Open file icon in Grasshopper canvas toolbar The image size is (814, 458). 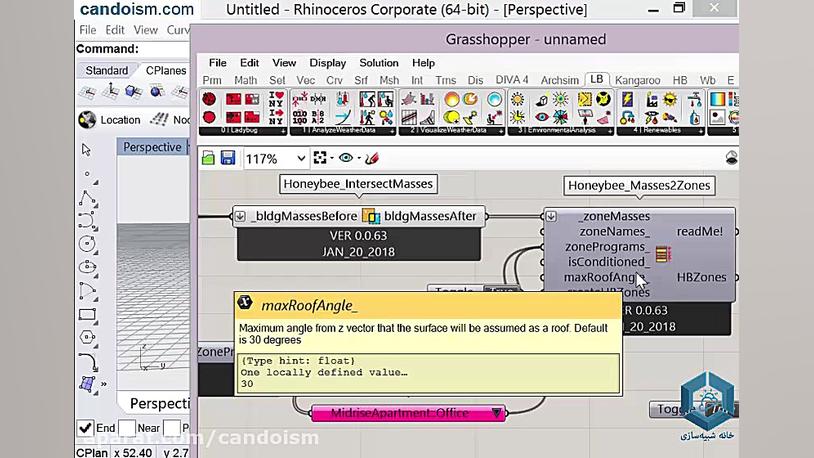(208, 158)
